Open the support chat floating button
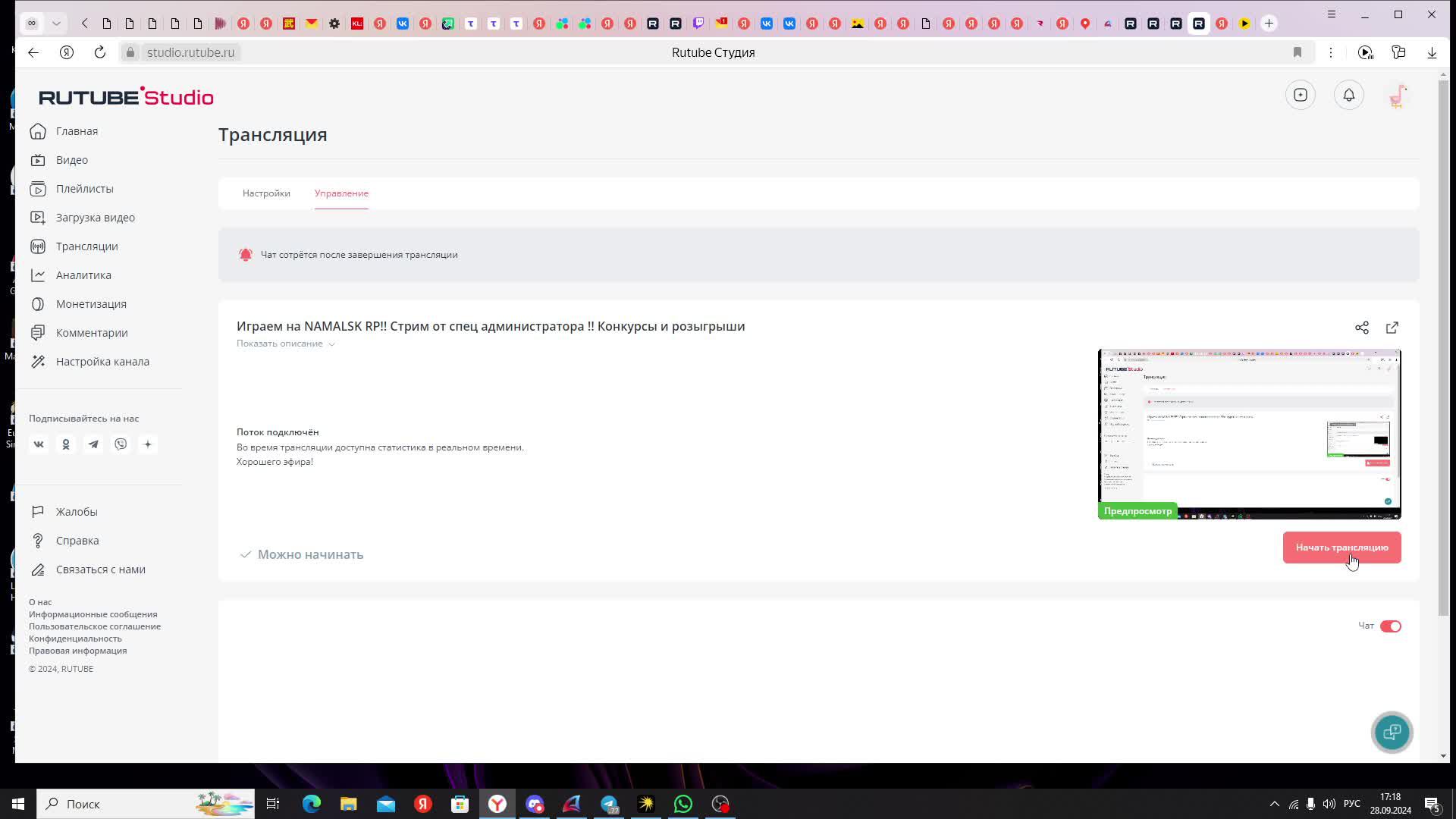This screenshot has height=819, width=1456. coord(1392,732)
